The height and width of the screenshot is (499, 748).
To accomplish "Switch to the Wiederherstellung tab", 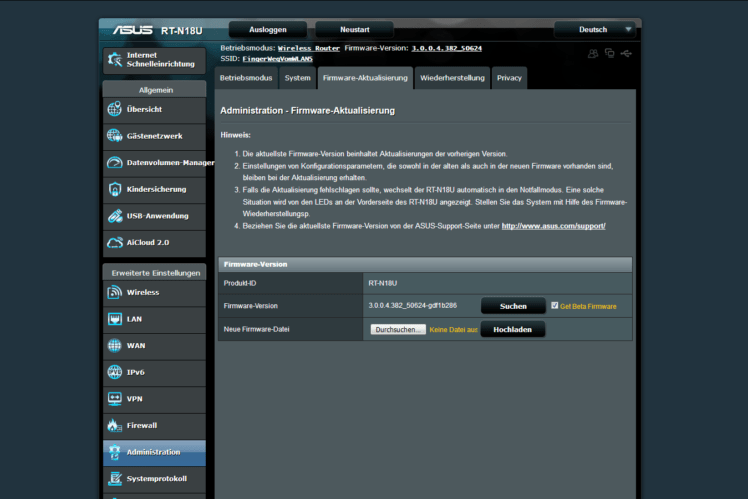I will point(452,78).
